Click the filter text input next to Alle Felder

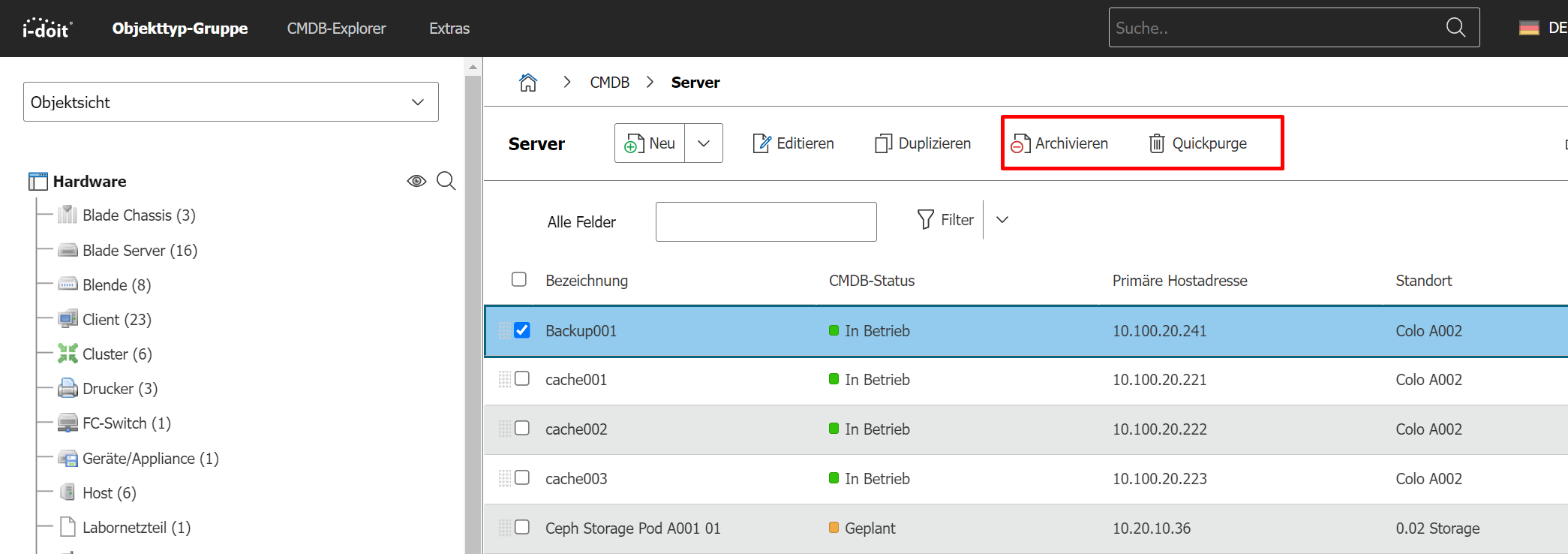tap(766, 221)
